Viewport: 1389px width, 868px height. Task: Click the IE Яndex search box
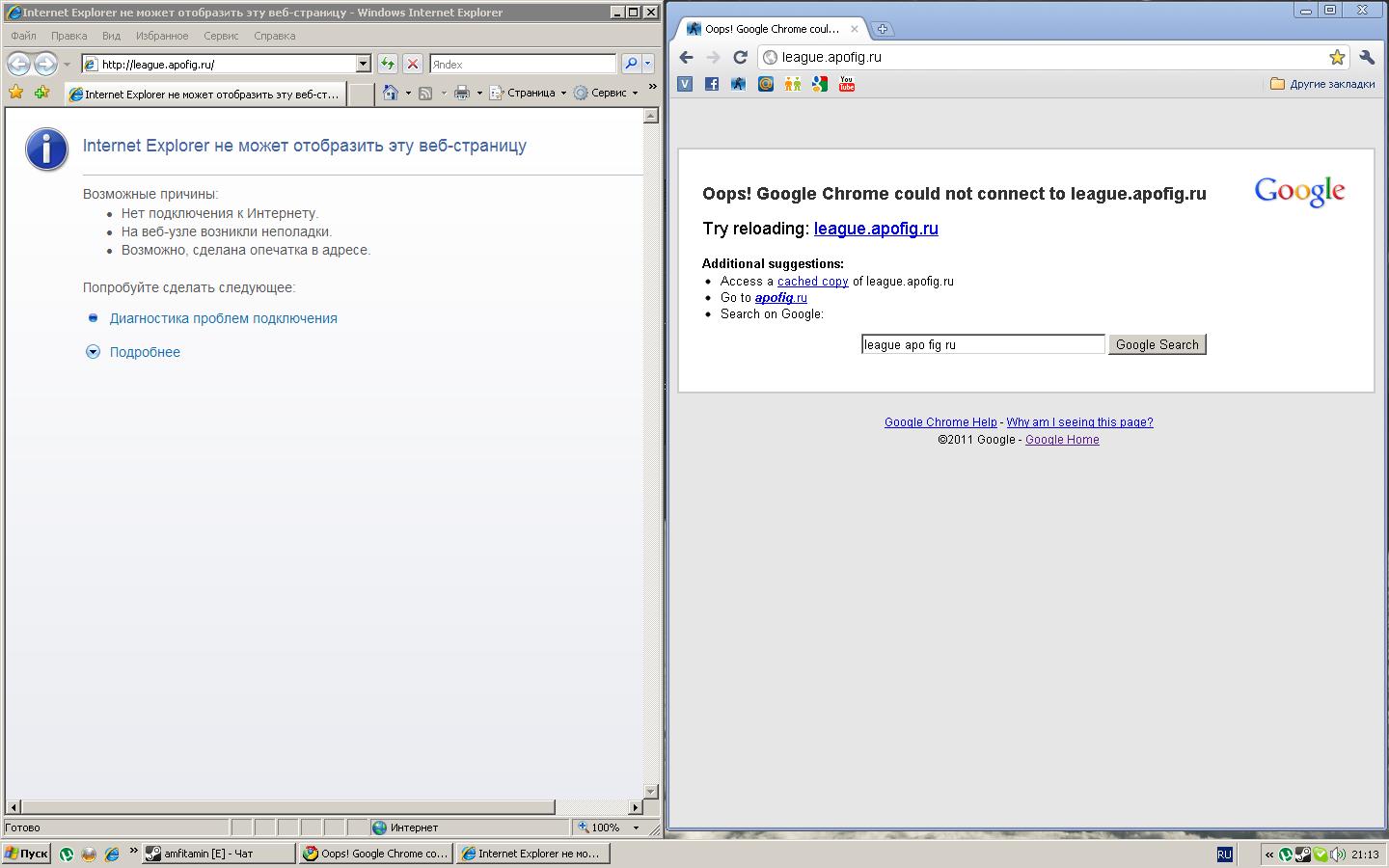(523, 64)
